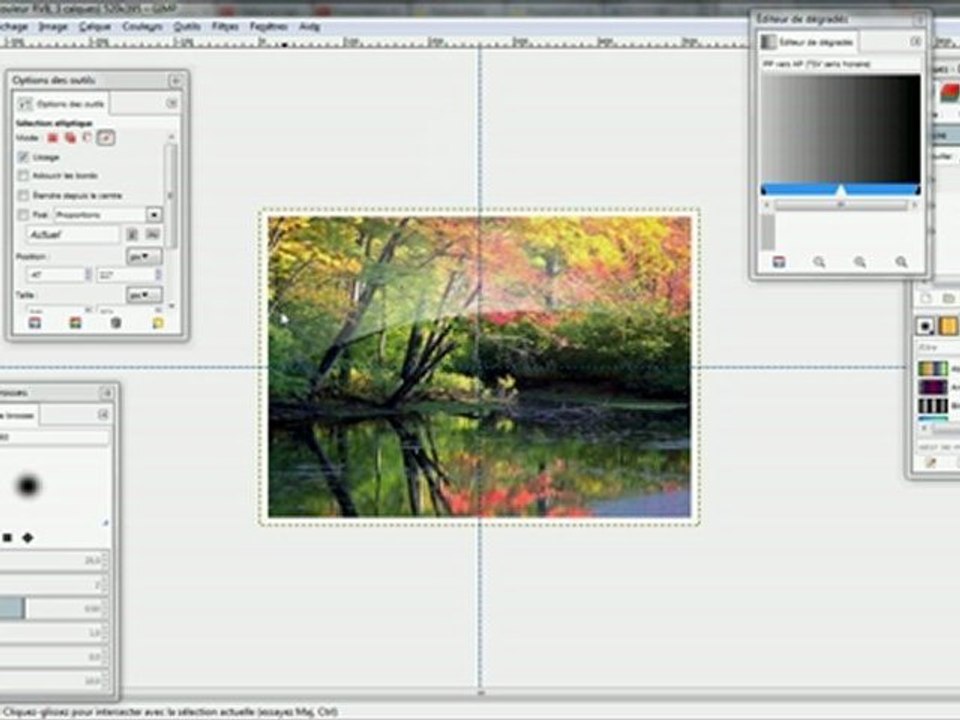Image resolution: width=960 pixels, height=720 pixels.
Task: Open the Aide menu
Action: [309, 26]
